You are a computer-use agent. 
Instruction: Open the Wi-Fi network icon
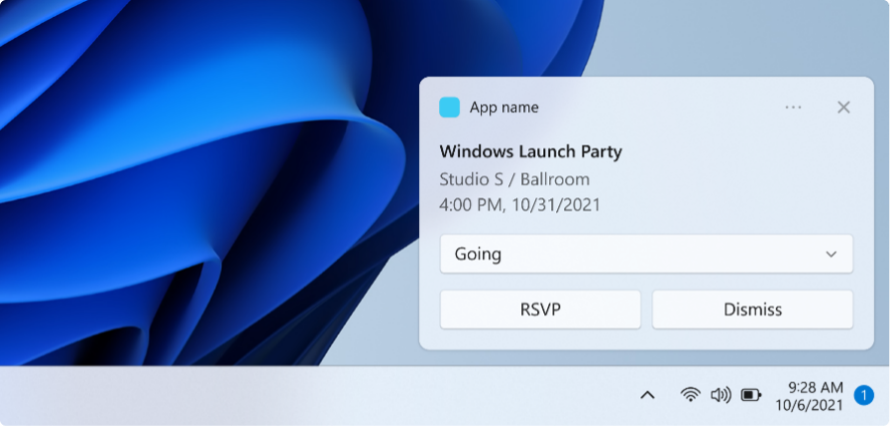(689, 395)
